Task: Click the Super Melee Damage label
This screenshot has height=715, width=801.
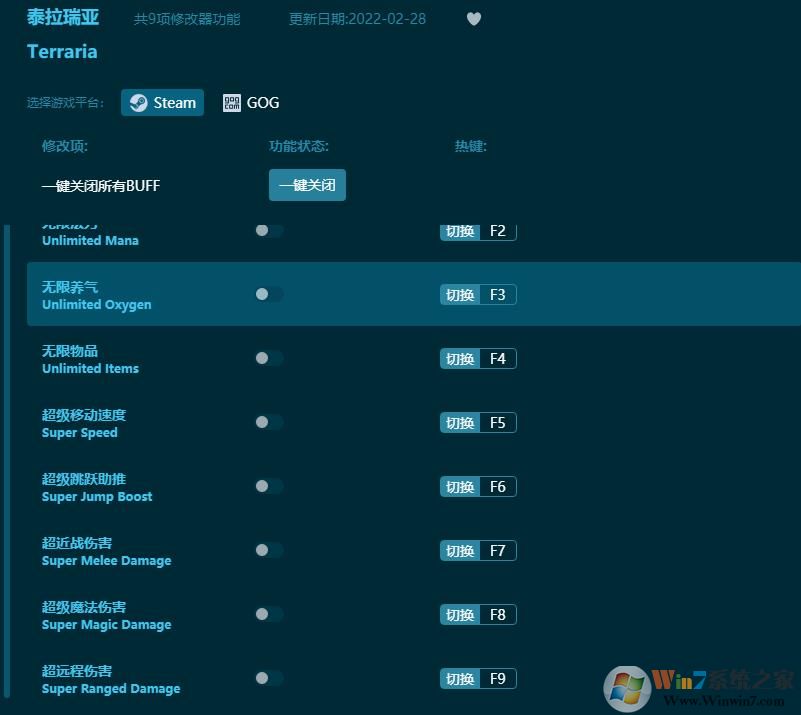Action: click(x=107, y=561)
